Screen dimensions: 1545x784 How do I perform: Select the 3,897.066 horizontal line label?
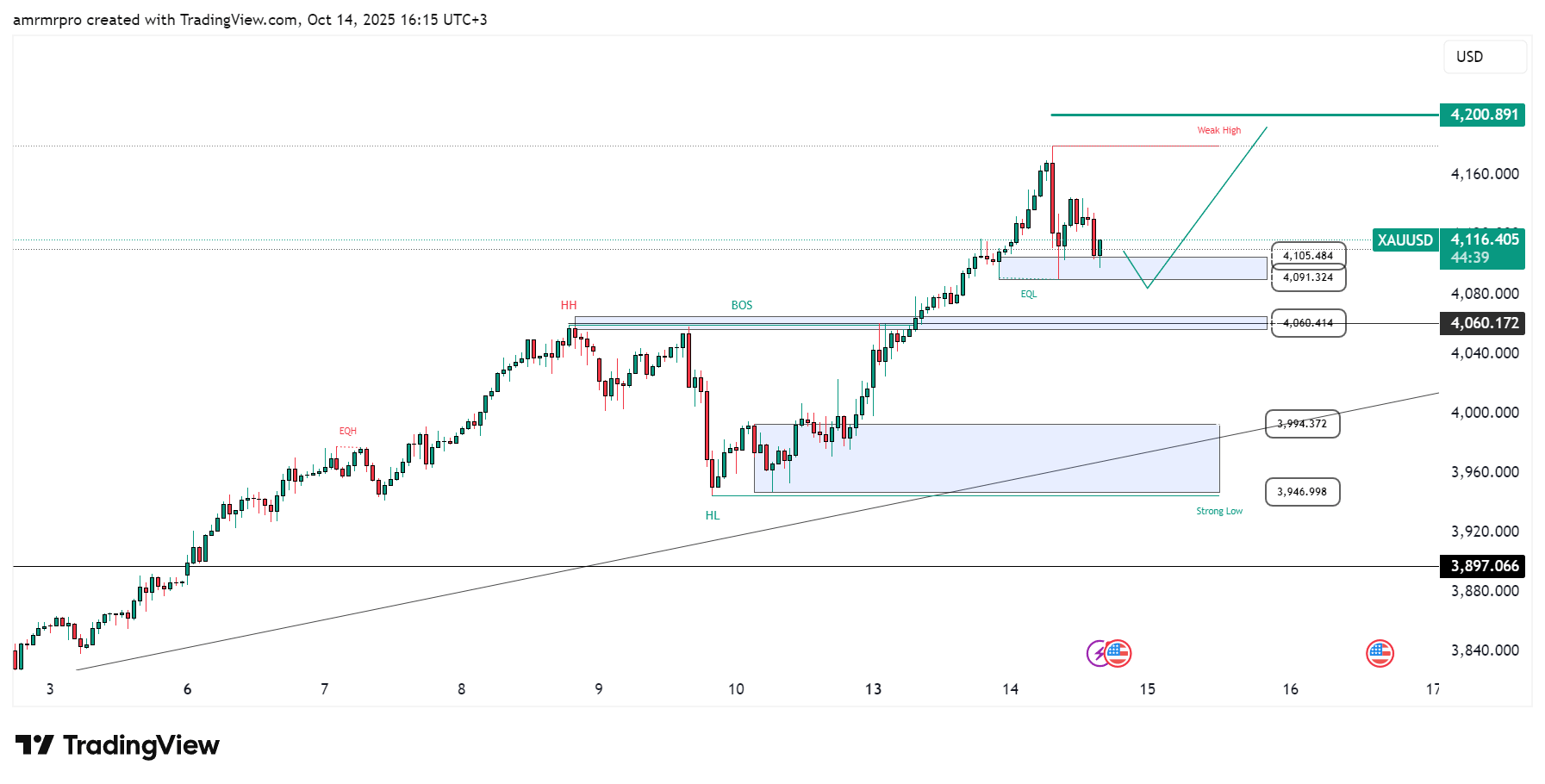1483,566
